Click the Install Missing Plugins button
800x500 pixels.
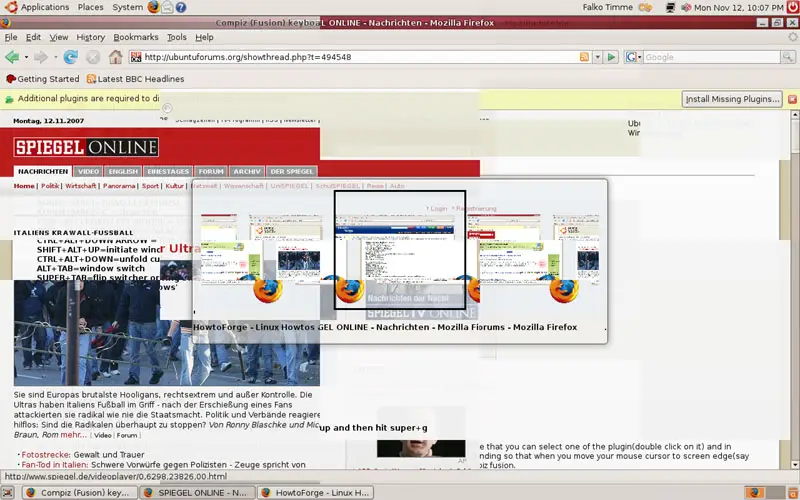[x=732, y=99]
